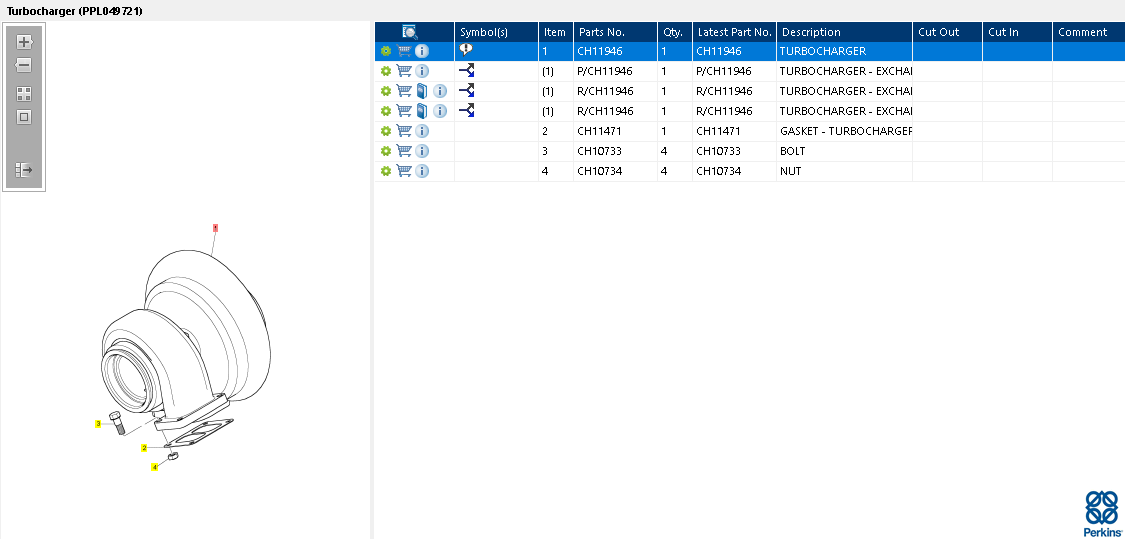Select the GASKET - TURBOCHARGER description cell
Image resolution: width=1125 pixels, height=539 pixels.
tap(845, 131)
